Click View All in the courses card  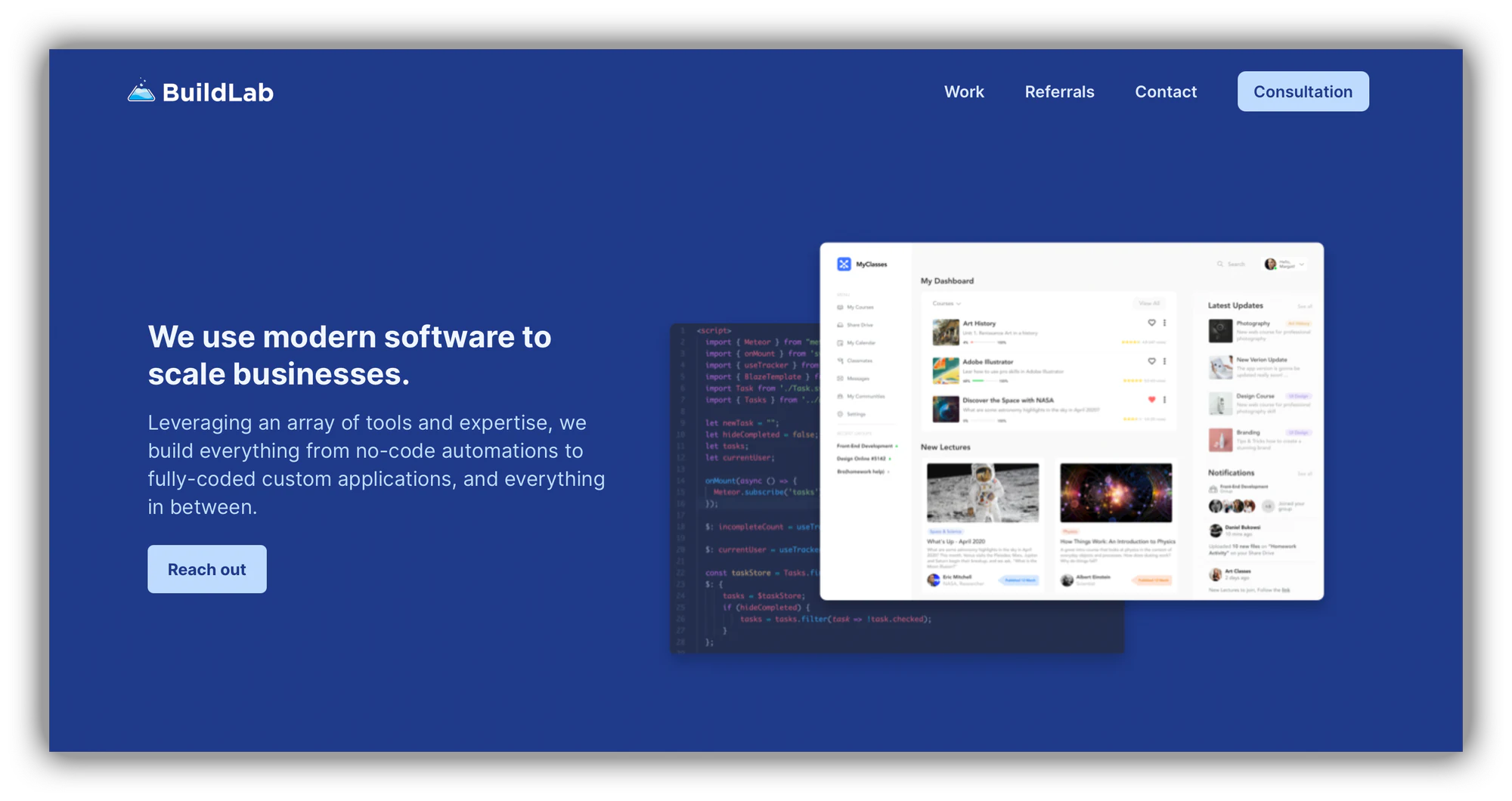coord(1150,303)
